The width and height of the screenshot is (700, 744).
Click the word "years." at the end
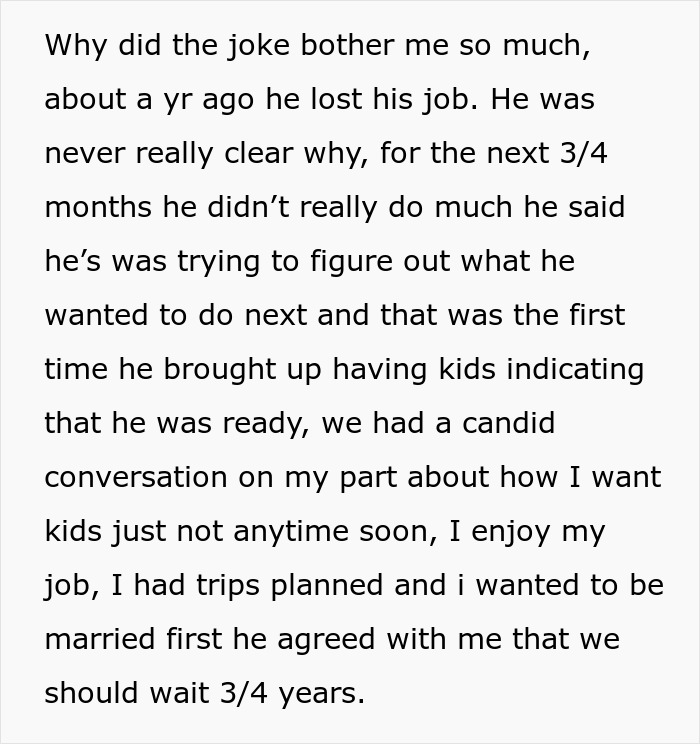pos(322,695)
